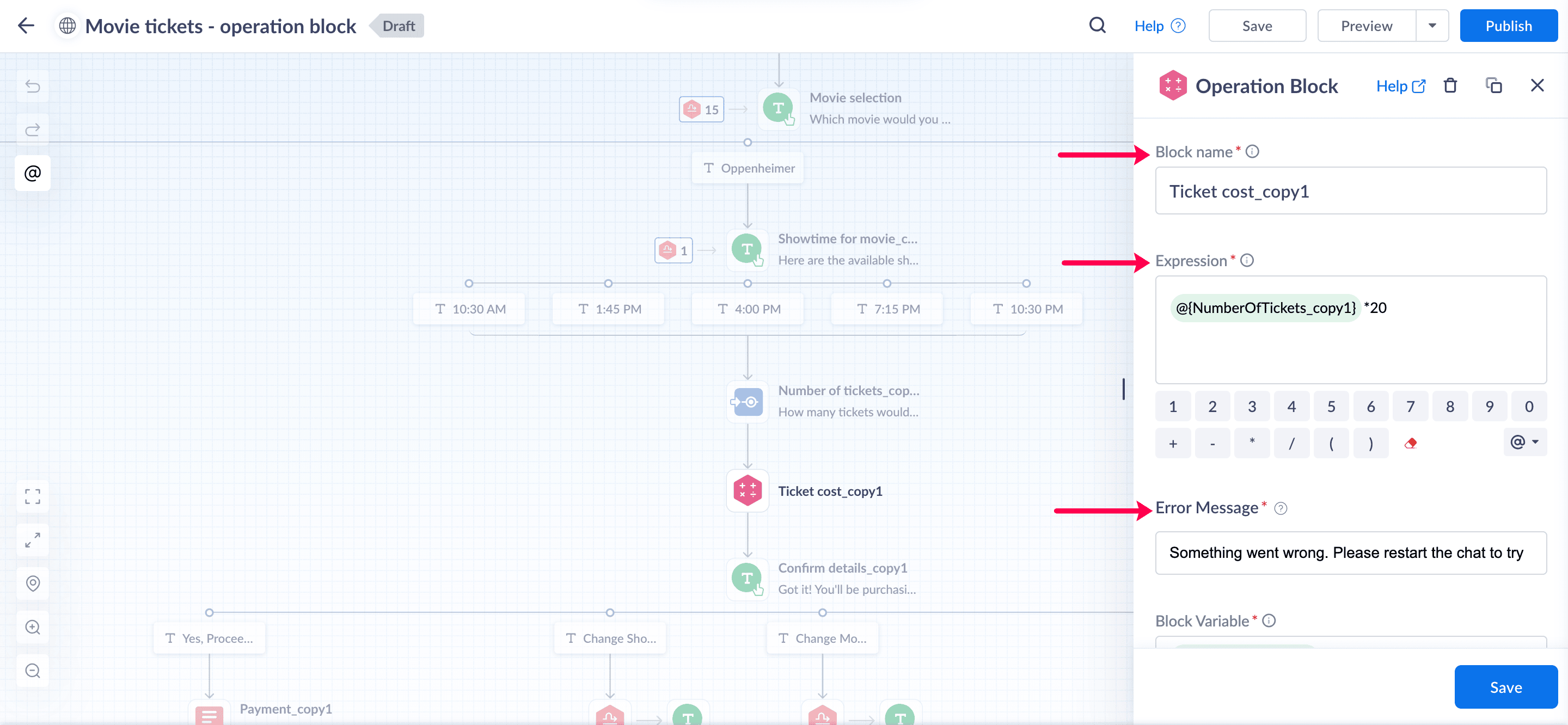
Task: Delete block with trash icon
Action: (x=1450, y=86)
